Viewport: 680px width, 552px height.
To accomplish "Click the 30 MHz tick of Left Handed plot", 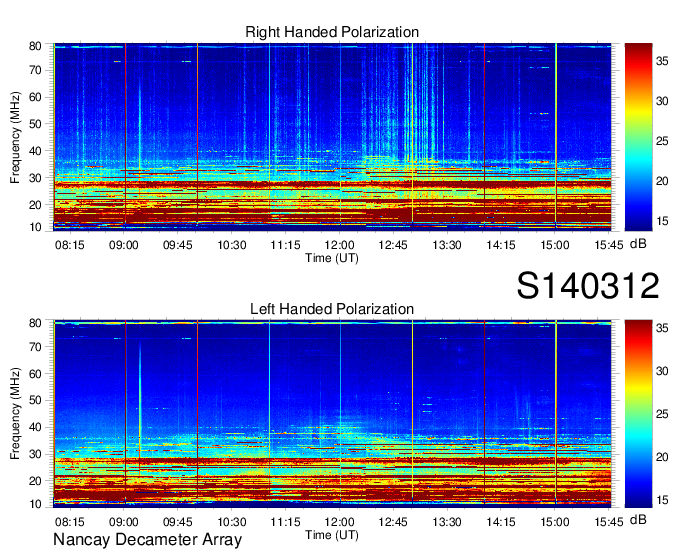I will point(35,454).
